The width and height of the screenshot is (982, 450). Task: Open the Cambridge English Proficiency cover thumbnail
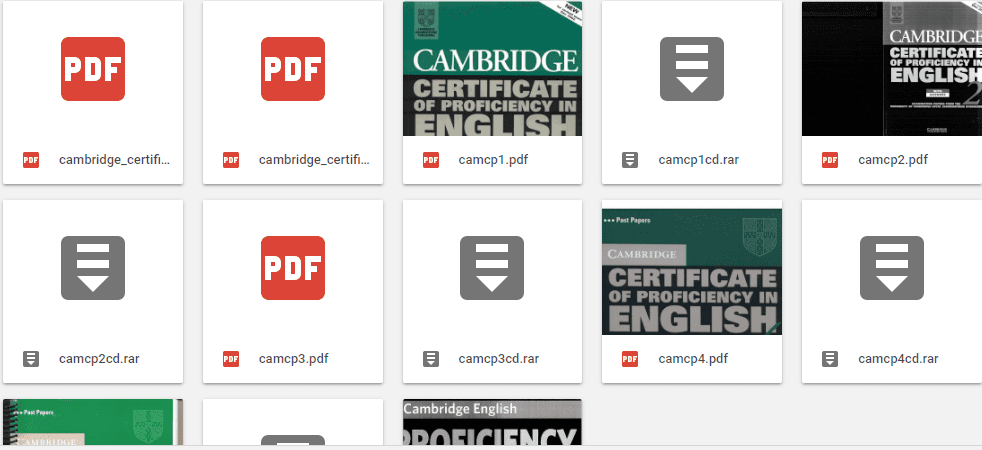[x=492, y=422]
